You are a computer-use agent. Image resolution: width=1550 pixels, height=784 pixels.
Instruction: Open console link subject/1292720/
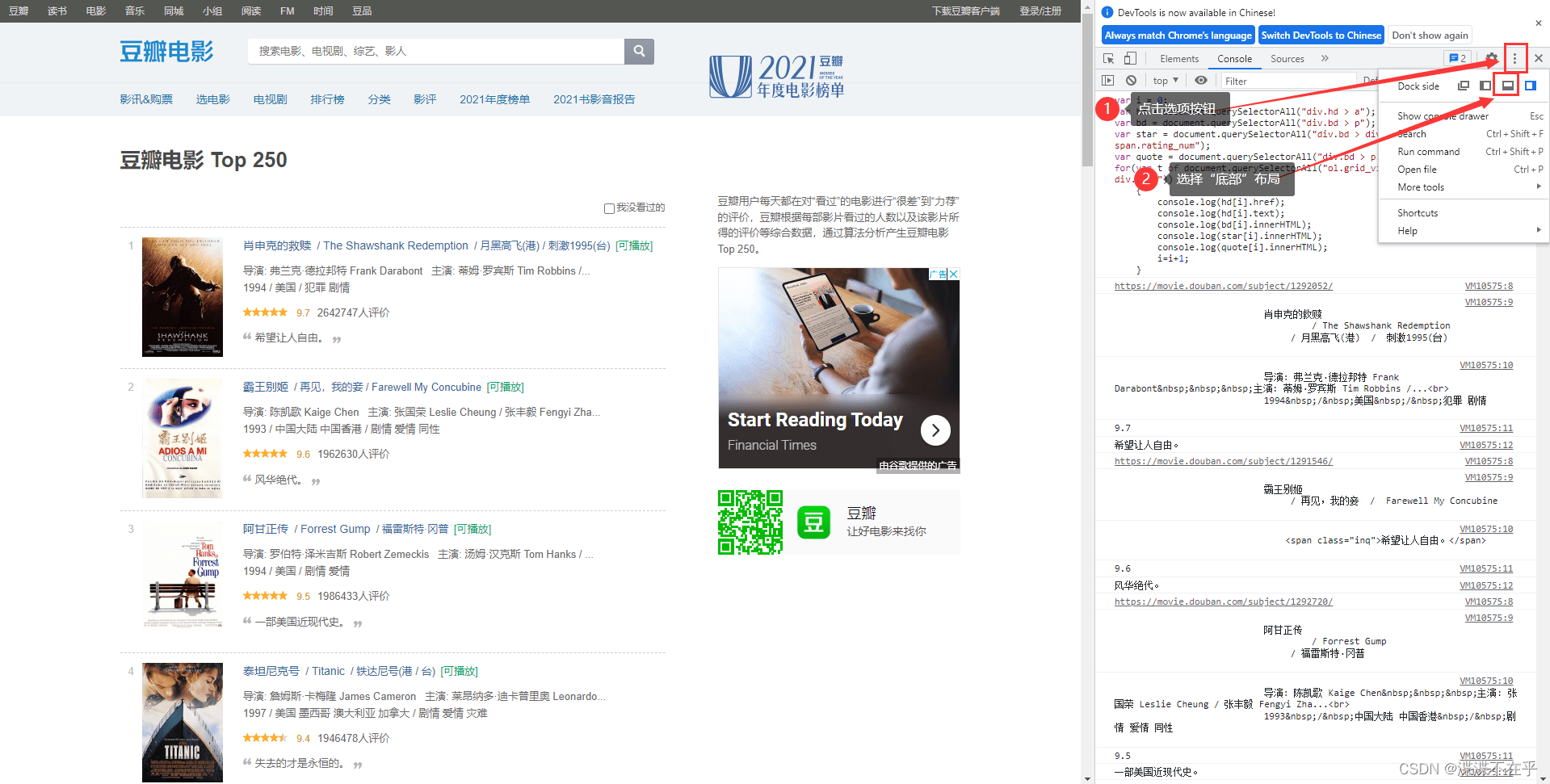(x=1224, y=602)
